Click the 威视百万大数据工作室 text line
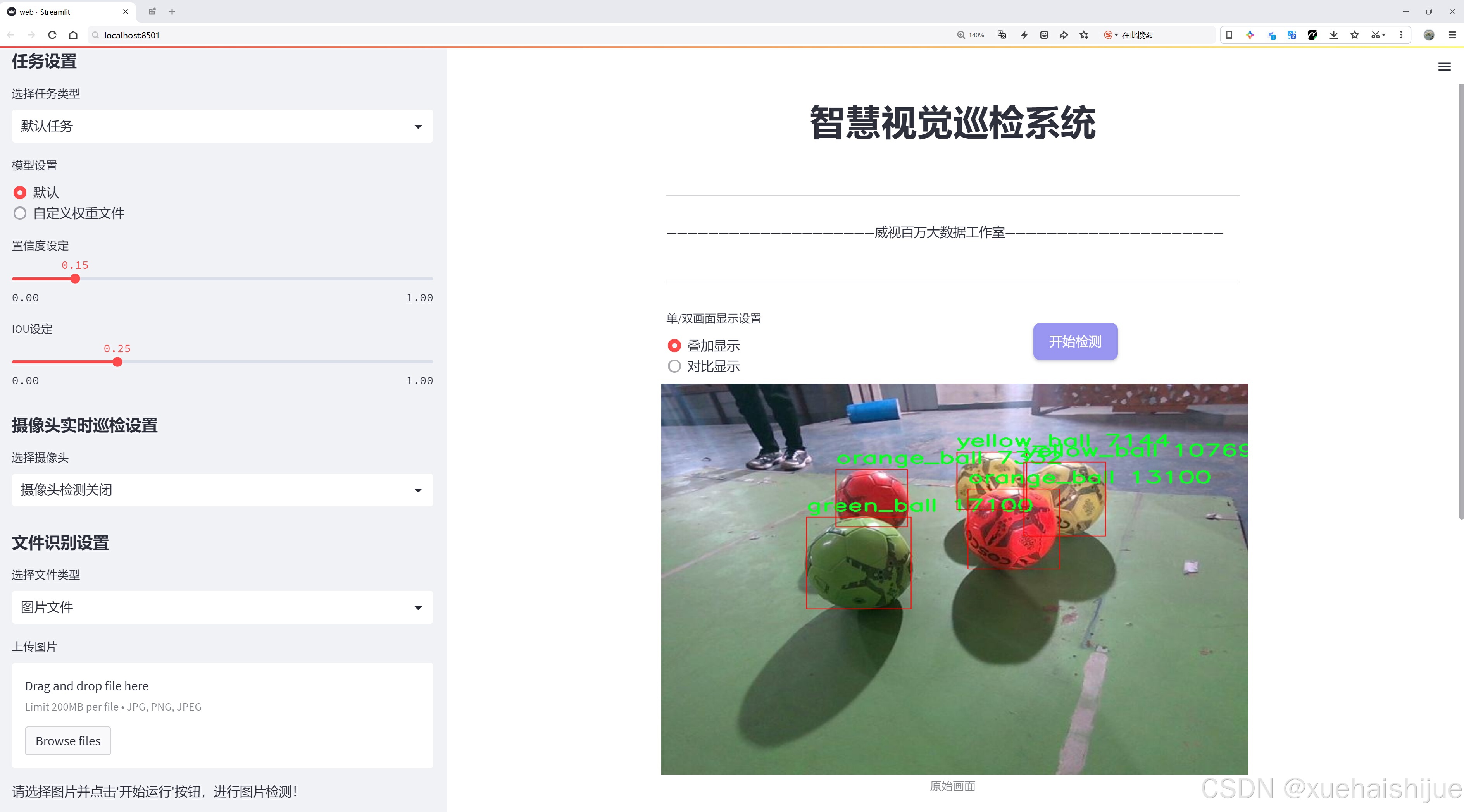 pyautogui.click(x=940, y=232)
